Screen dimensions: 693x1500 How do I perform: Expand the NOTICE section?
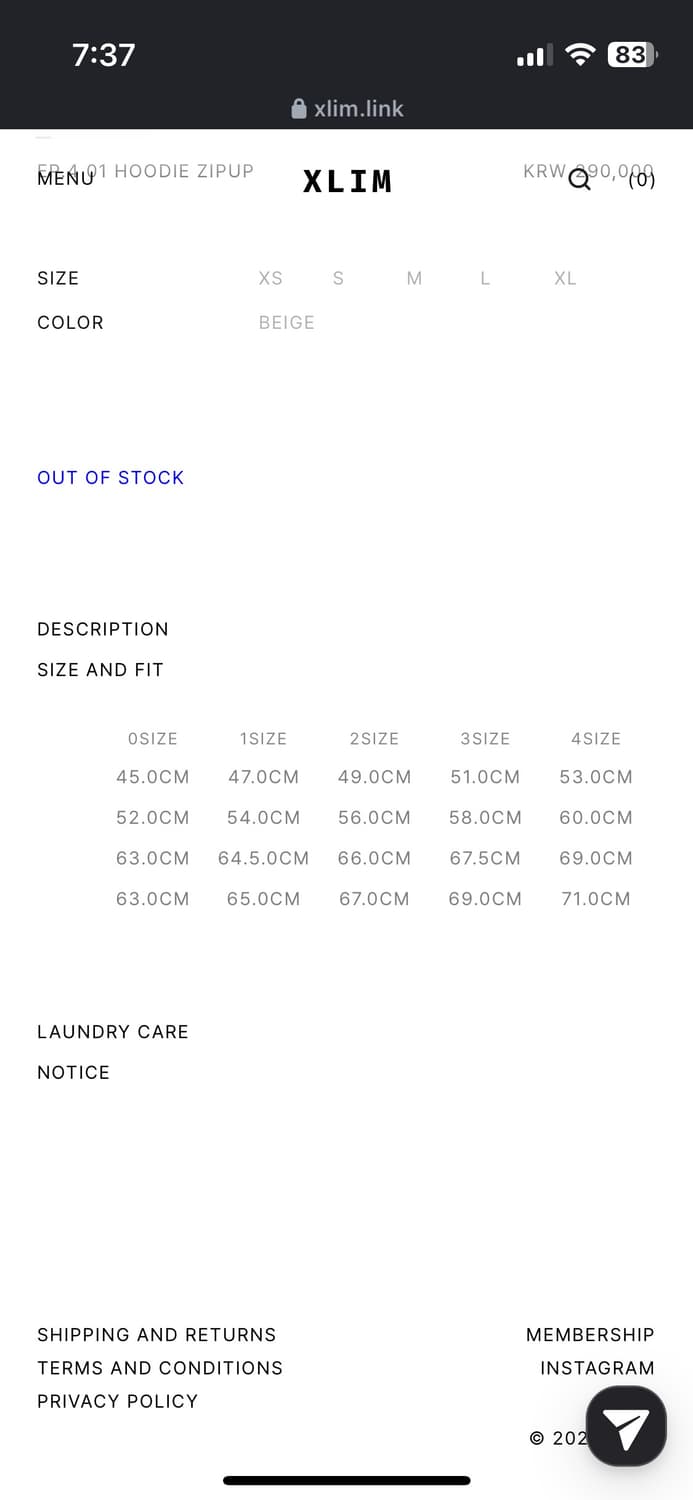(x=73, y=1072)
